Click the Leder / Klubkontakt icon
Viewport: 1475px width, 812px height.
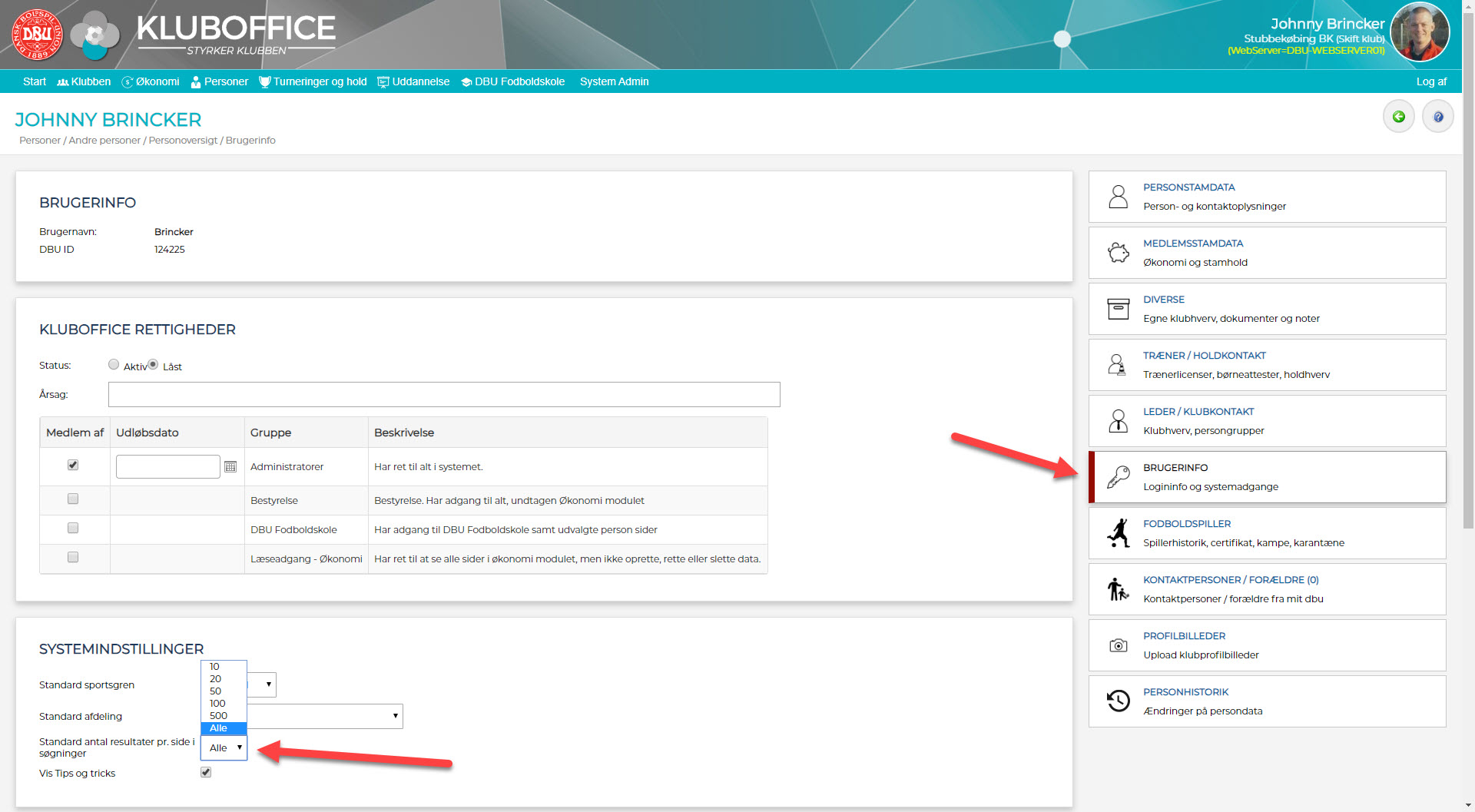click(x=1119, y=421)
